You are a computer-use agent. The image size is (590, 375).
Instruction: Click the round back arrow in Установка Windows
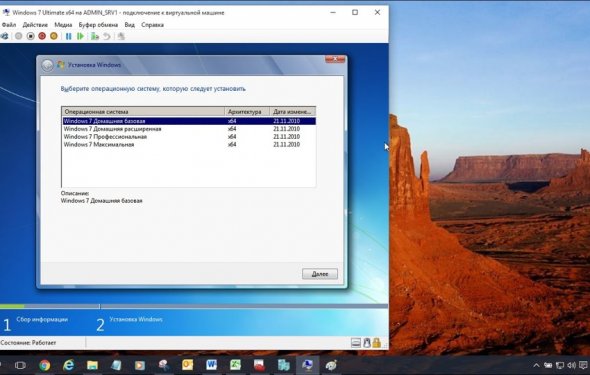(x=47, y=65)
